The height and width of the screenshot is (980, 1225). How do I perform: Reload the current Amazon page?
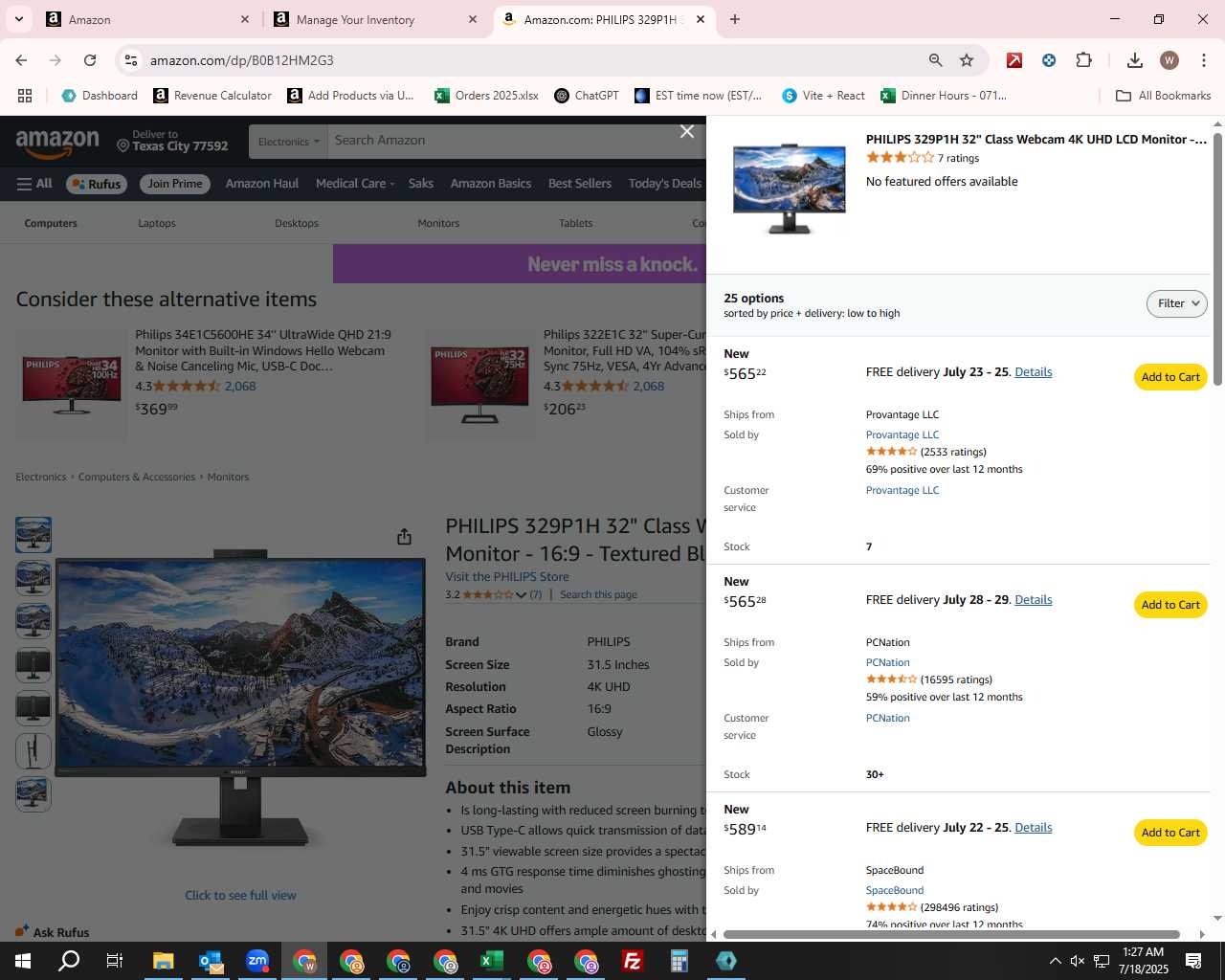pos(90,60)
